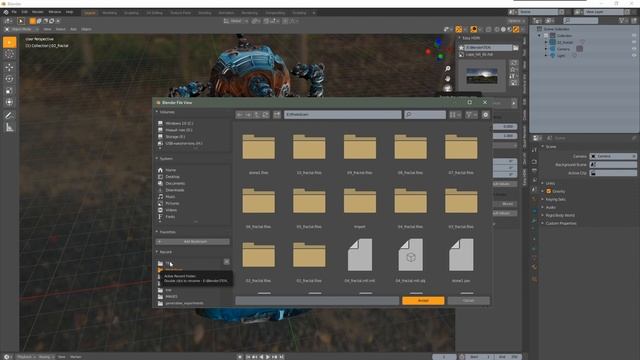Open the 04_fractal.mtl.obj file icon
The width and height of the screenshot is (640, 360).
[410, 256]
